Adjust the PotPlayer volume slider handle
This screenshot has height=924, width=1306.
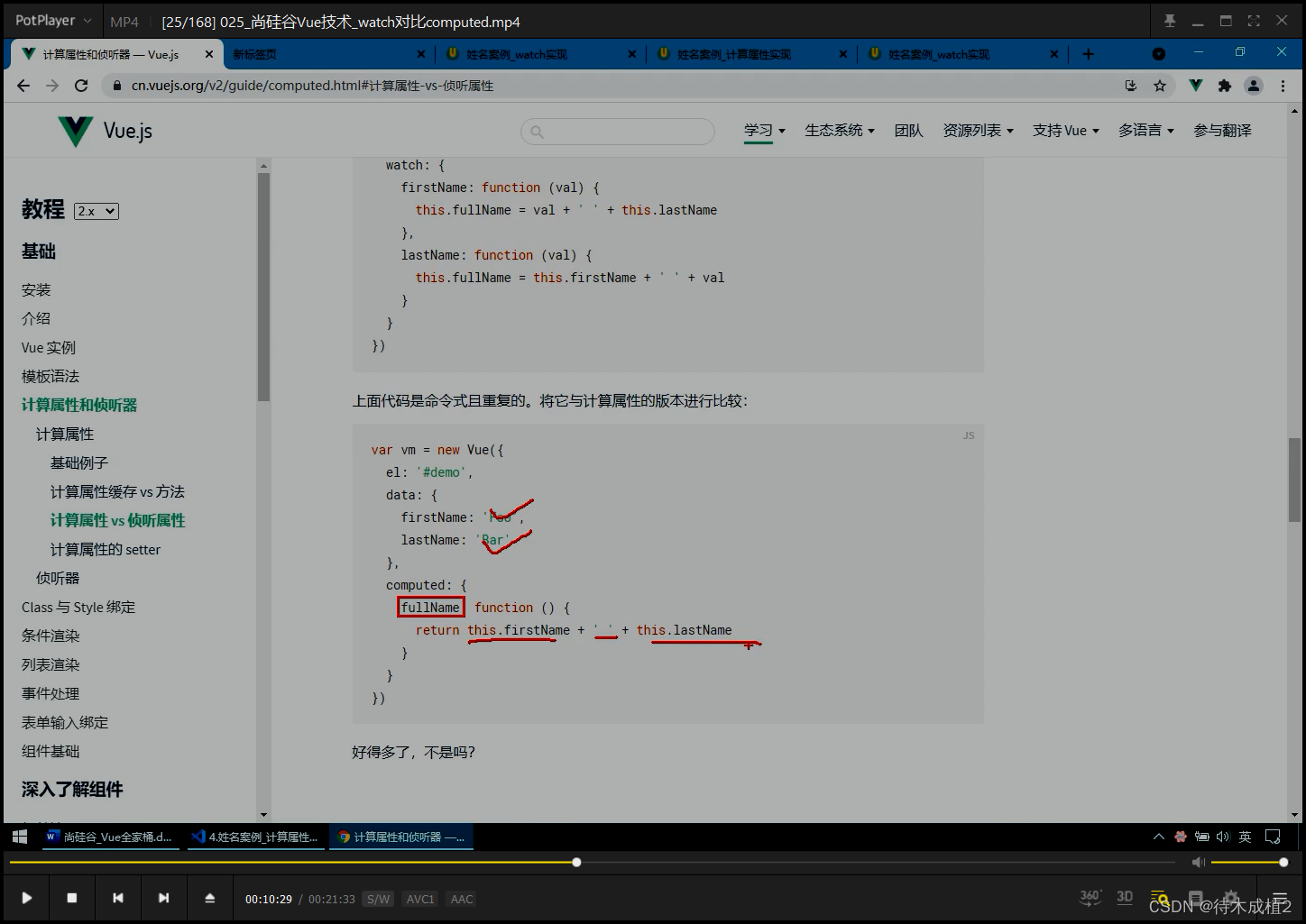click(x=1283, y=863)
